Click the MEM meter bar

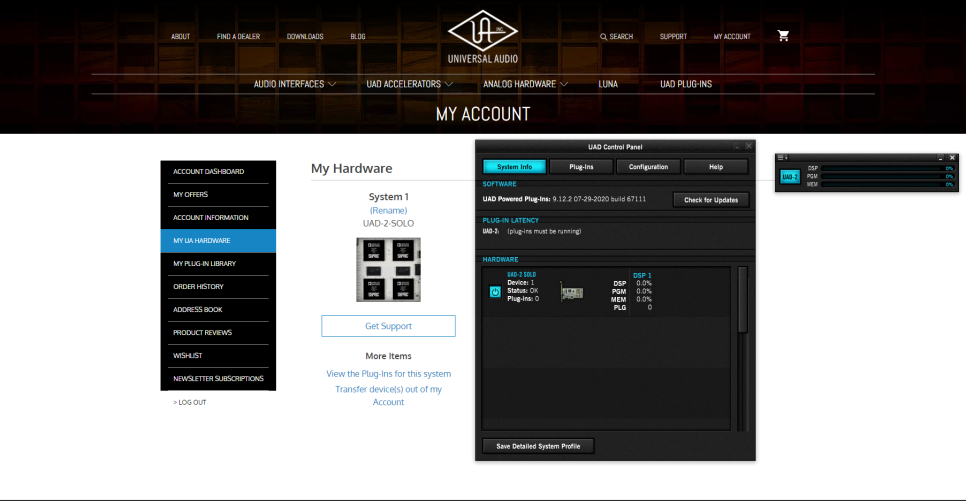coord(888,184)
